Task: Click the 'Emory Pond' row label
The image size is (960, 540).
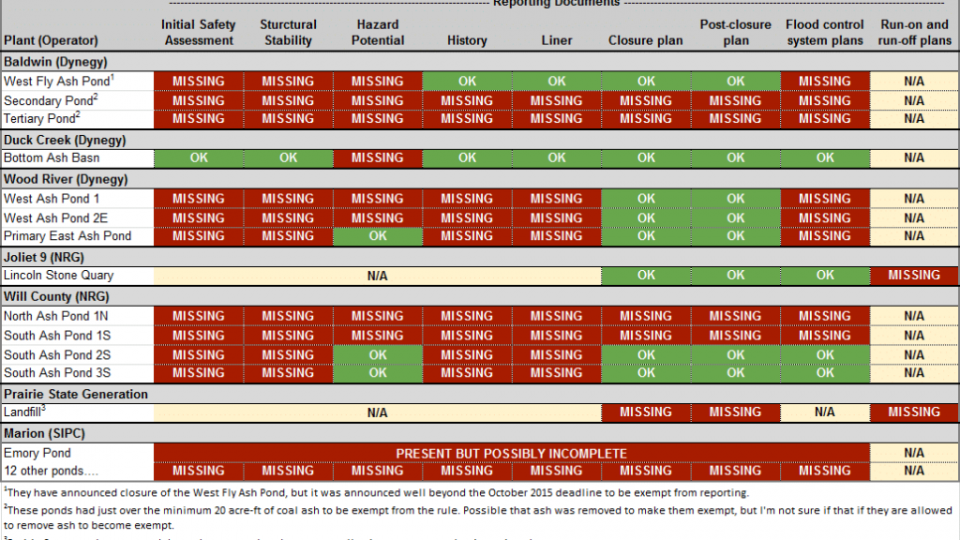Action: (x=37, y=453)
